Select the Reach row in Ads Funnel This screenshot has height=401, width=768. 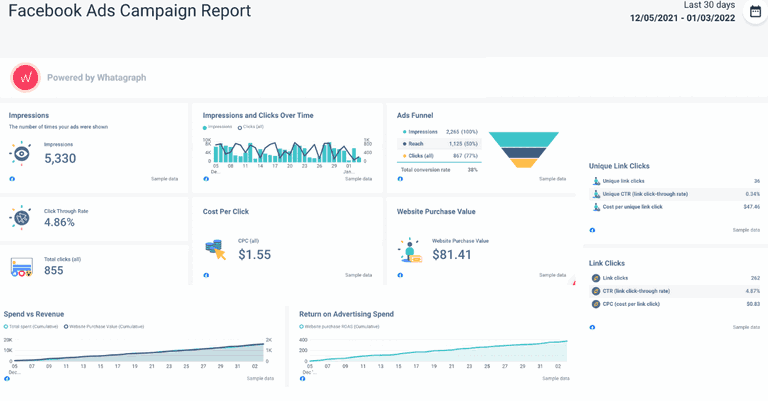click(438, 144)
